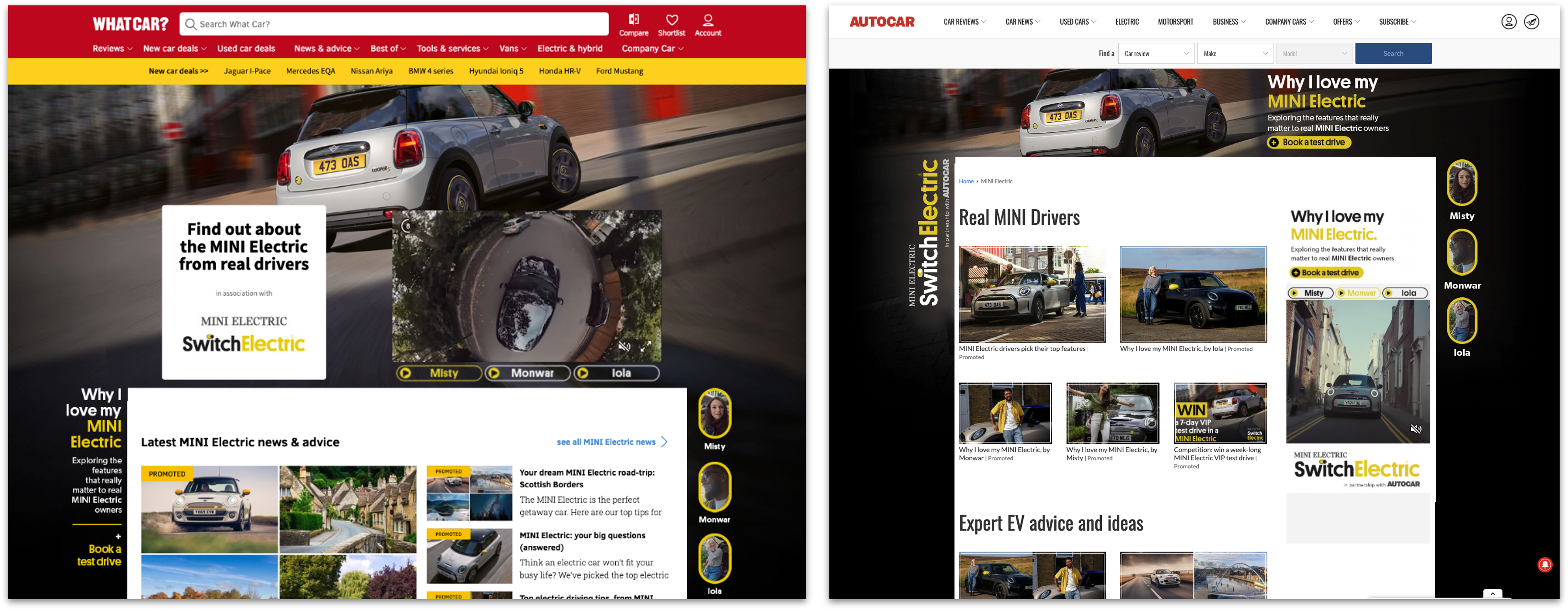Click Book a test drive in Autocar banner

1309,143
